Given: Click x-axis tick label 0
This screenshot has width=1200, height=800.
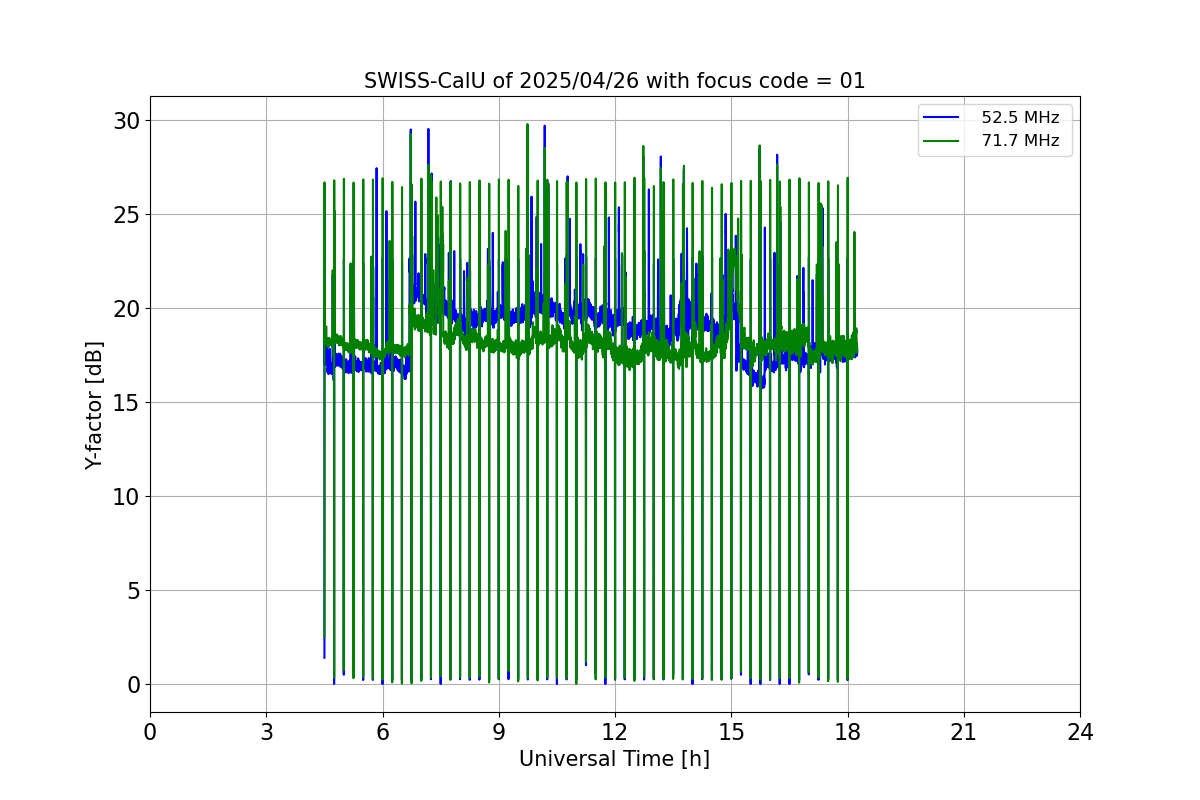Looking at the screenshot, I should pos(150,732).
